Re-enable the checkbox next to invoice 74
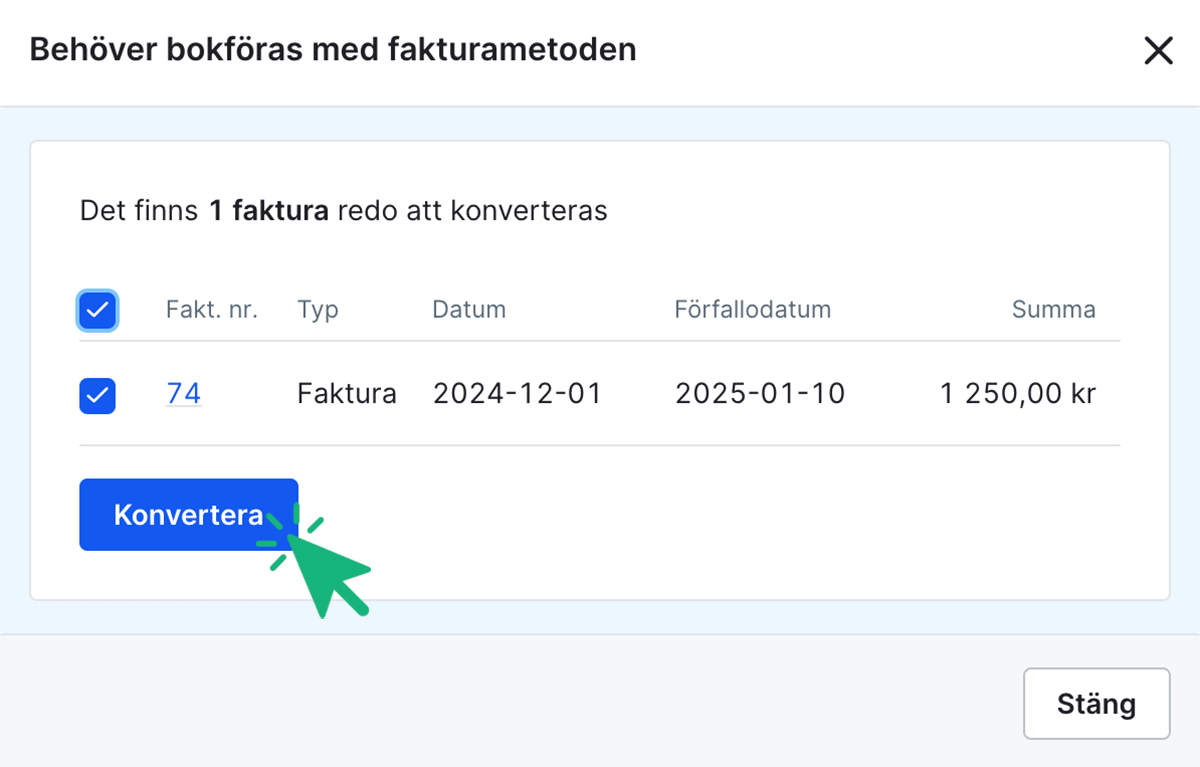The height and width of the screenshot is (767, 1200). point(97,395)
